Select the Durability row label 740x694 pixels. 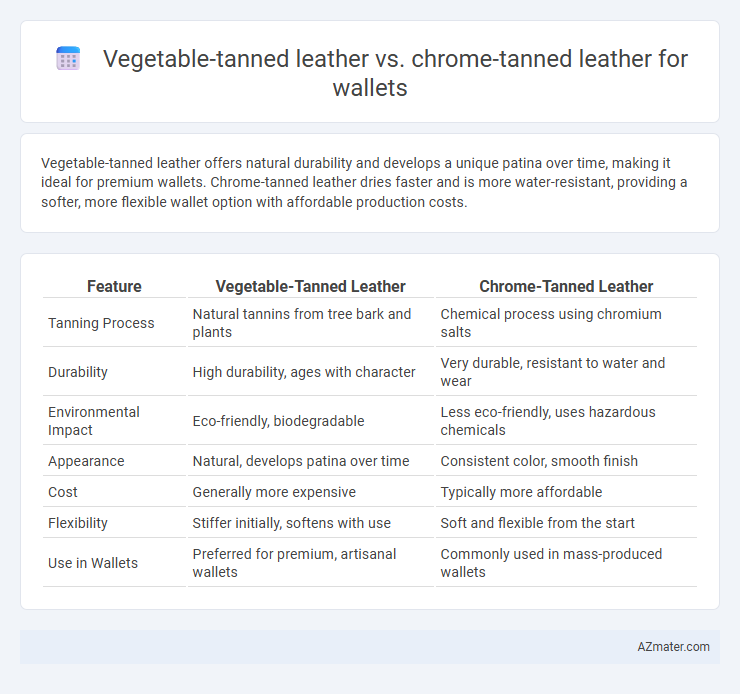tap(78, 372)
